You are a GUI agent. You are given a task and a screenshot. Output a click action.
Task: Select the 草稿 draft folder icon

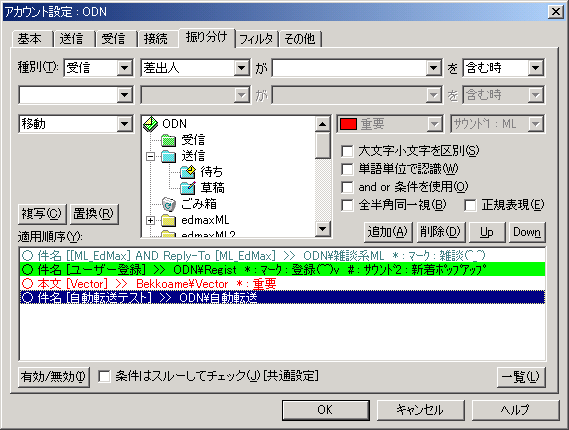point(188,188)
